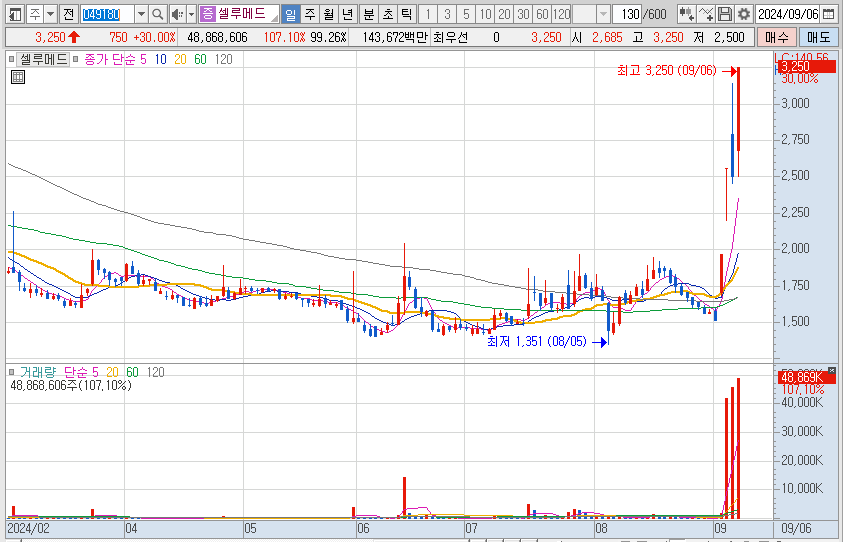
Task: Select interval 20 button in toolbar
Action: point(504,14)
